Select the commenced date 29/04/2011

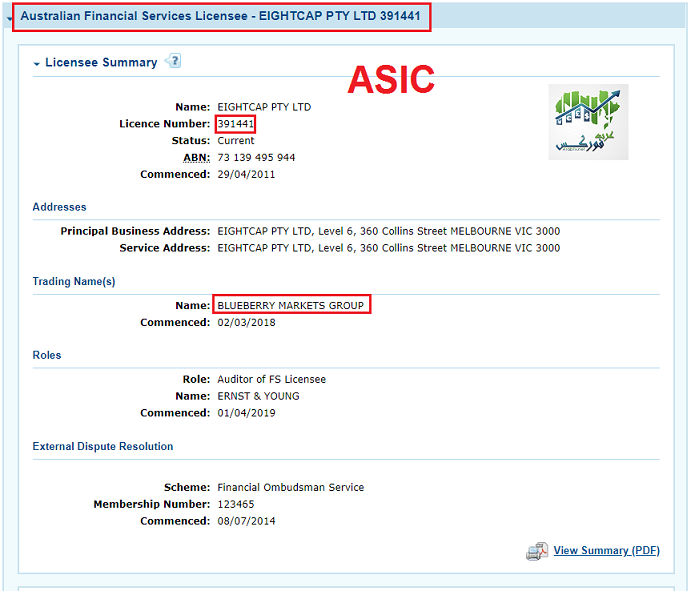(246, 175)
